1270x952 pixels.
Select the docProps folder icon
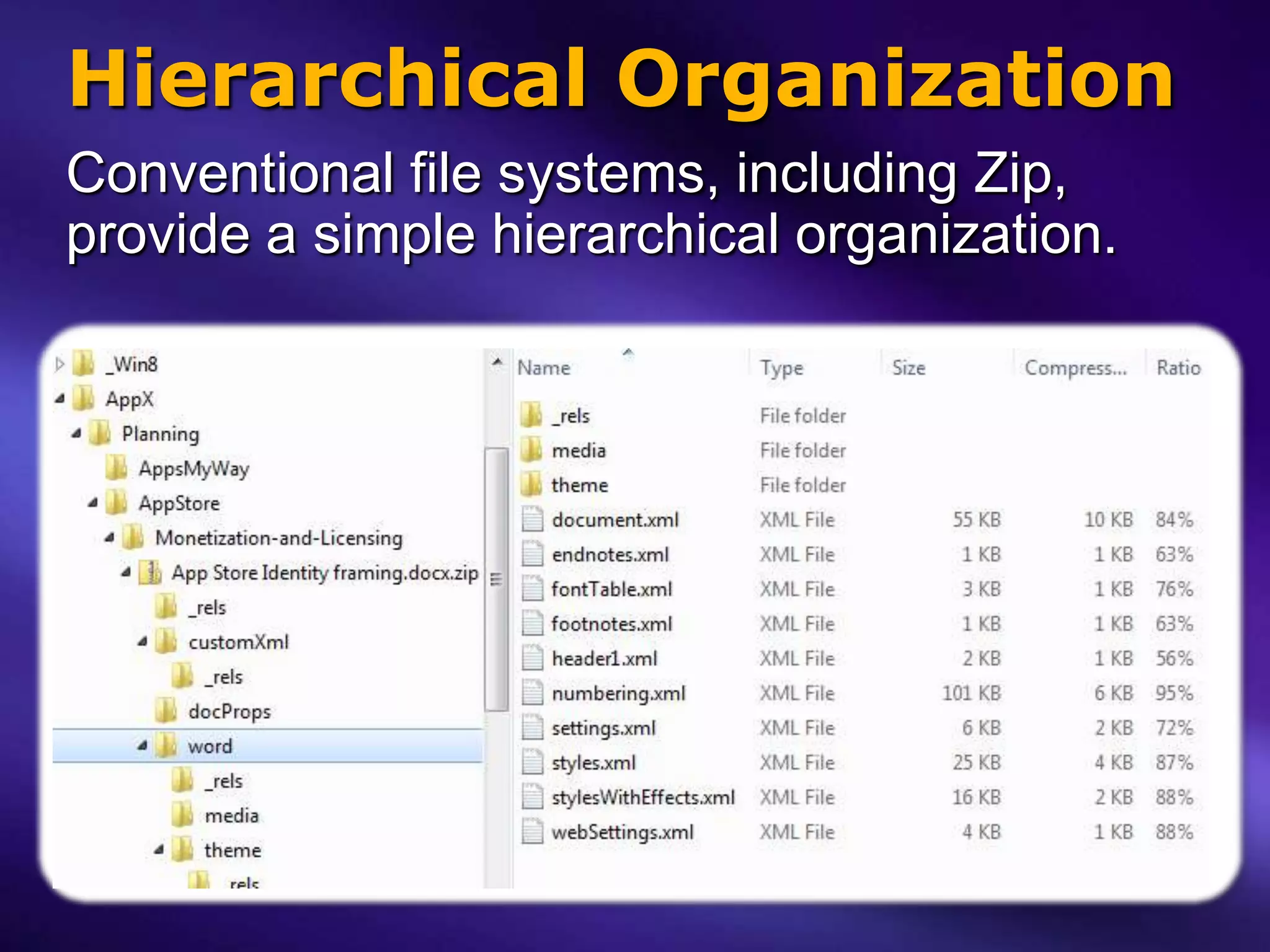tap(166, 711)
